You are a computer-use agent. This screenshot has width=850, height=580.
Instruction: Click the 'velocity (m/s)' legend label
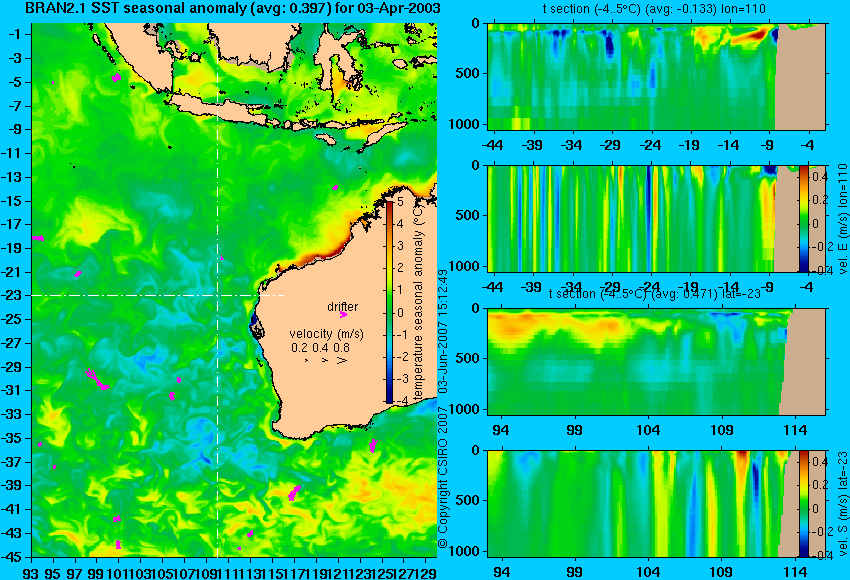pyautogui.click(x=326, y=334)
